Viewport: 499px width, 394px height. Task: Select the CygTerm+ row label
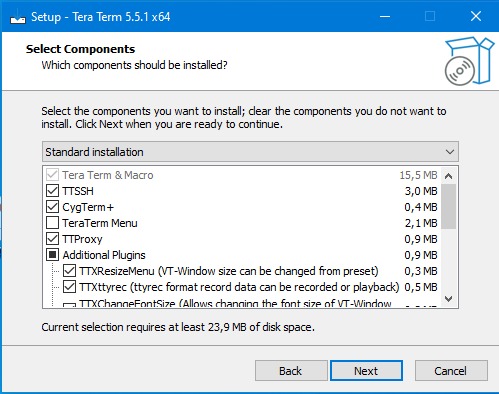coord(88,207)
